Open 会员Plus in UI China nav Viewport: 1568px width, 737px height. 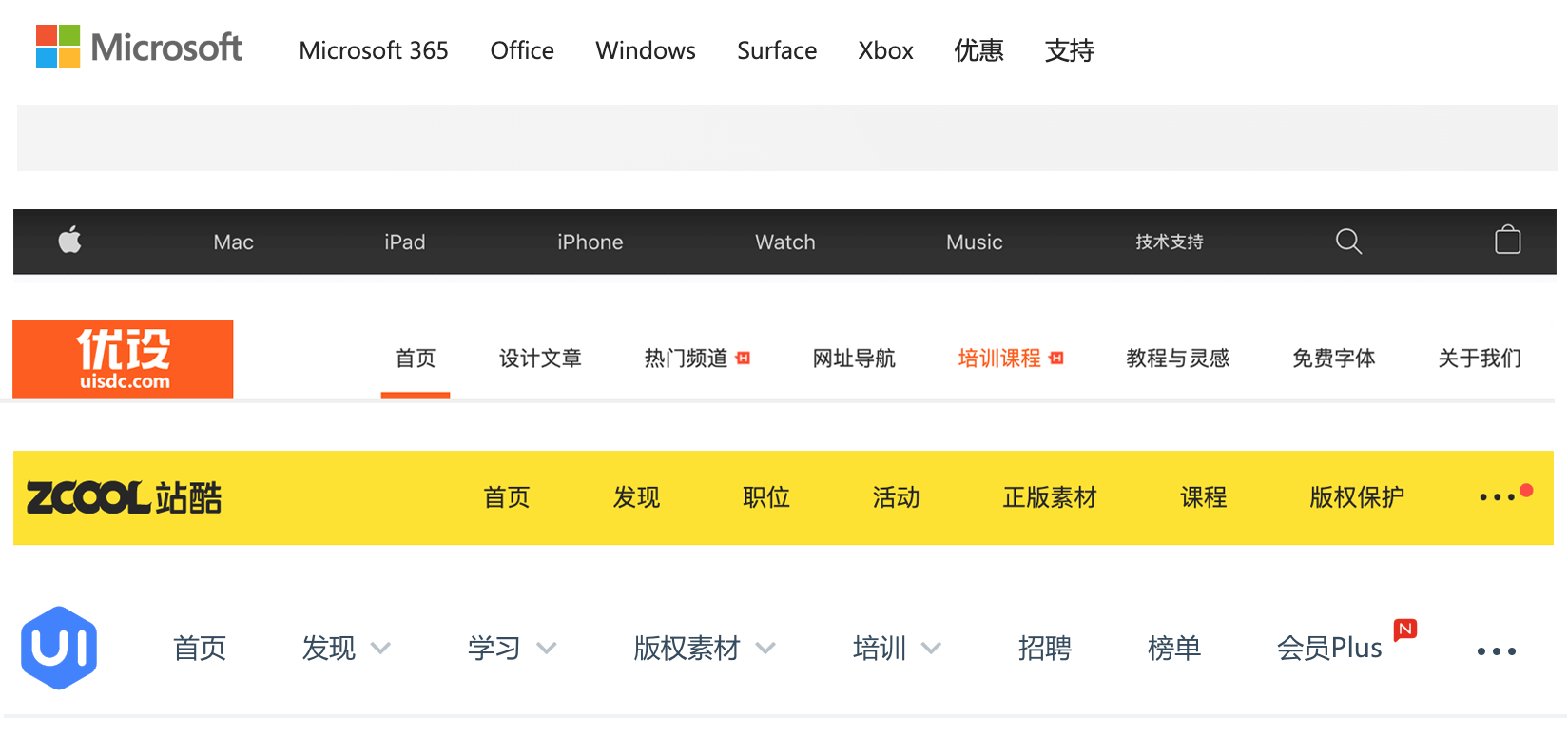pyautogui.click(x=1329, y=649)
